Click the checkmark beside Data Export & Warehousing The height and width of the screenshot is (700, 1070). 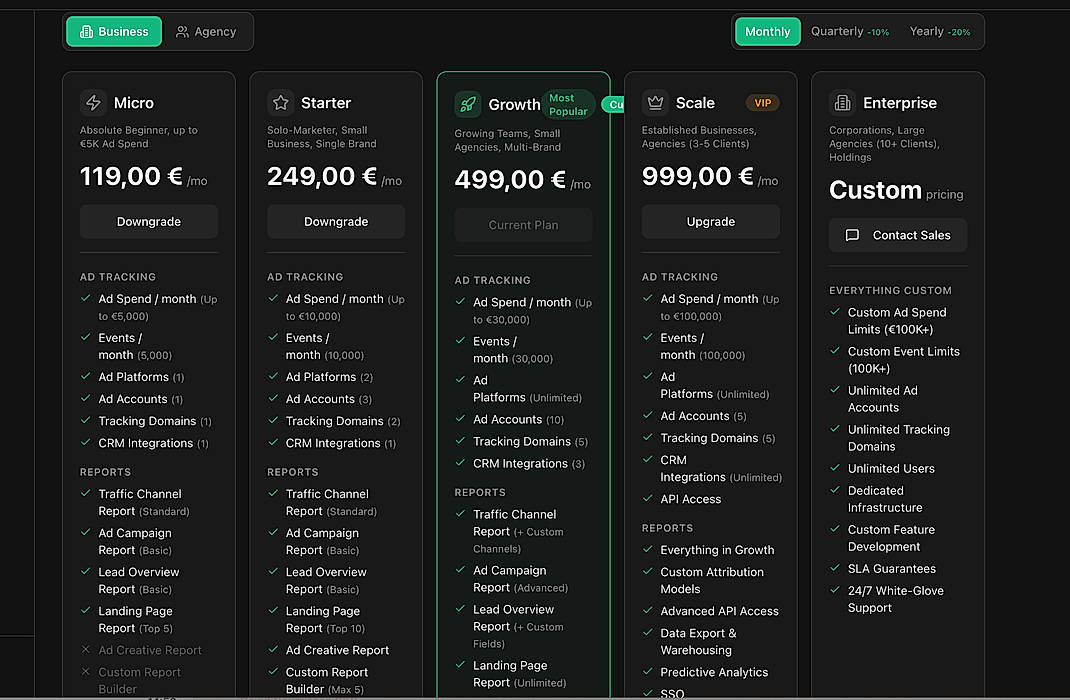(648, 632)
